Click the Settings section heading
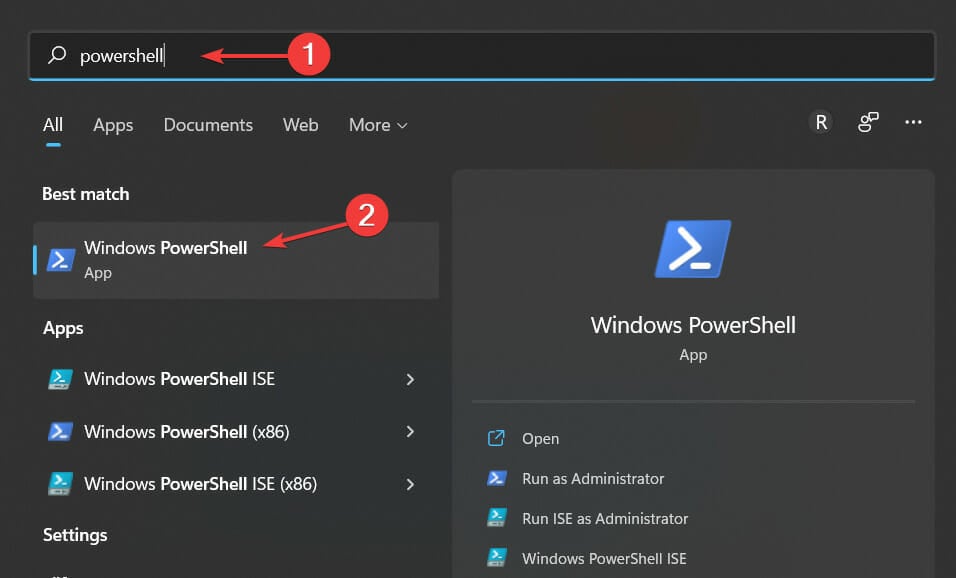Viewport: 956px width, 578px height. click(x=75, y=535)
